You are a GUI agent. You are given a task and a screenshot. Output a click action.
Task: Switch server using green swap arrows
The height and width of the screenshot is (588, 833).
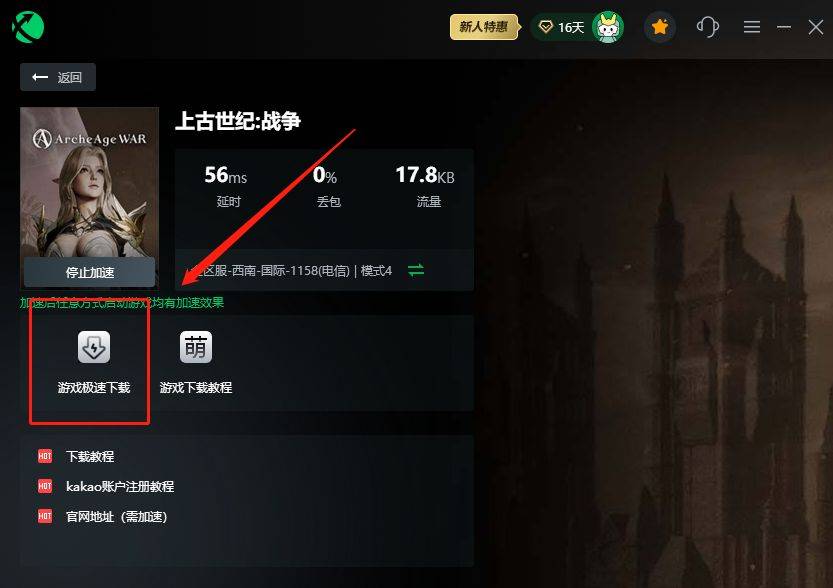(416, 270)
